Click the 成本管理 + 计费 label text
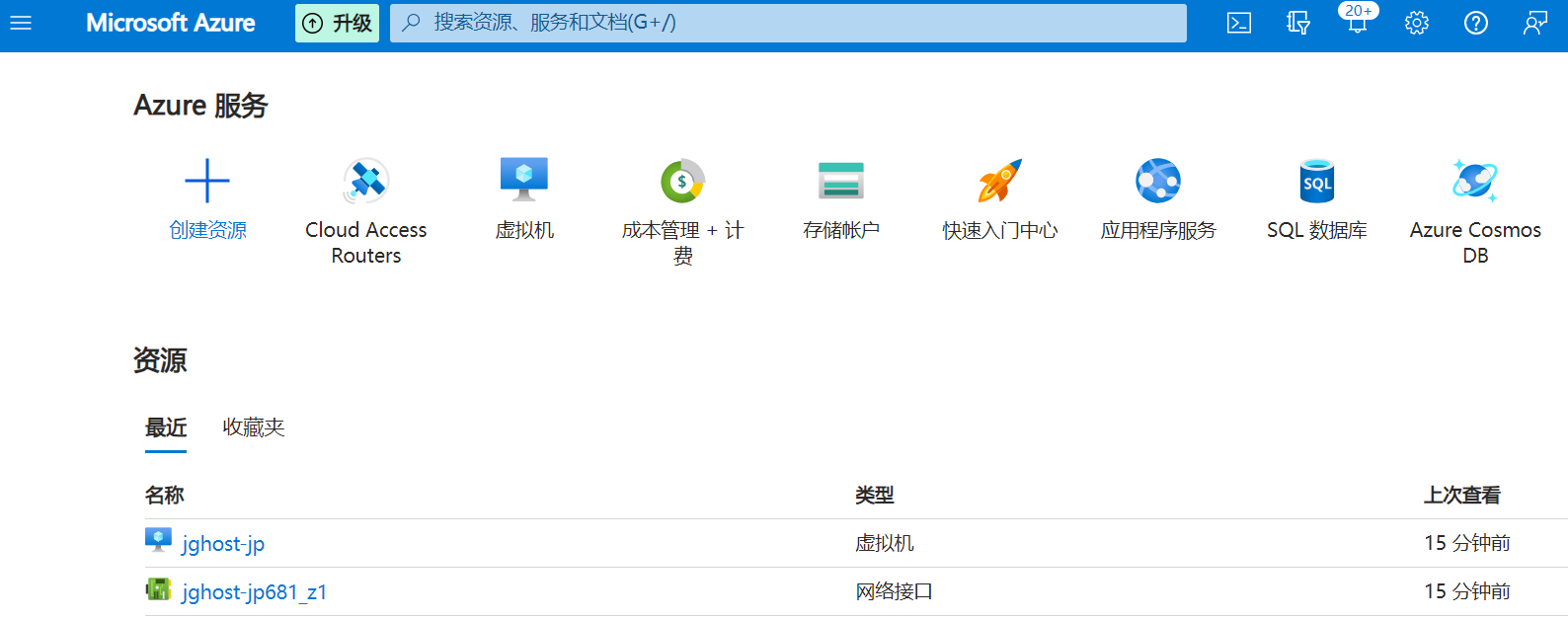The height and width of the screenshot is (620, 1568). 682,243
